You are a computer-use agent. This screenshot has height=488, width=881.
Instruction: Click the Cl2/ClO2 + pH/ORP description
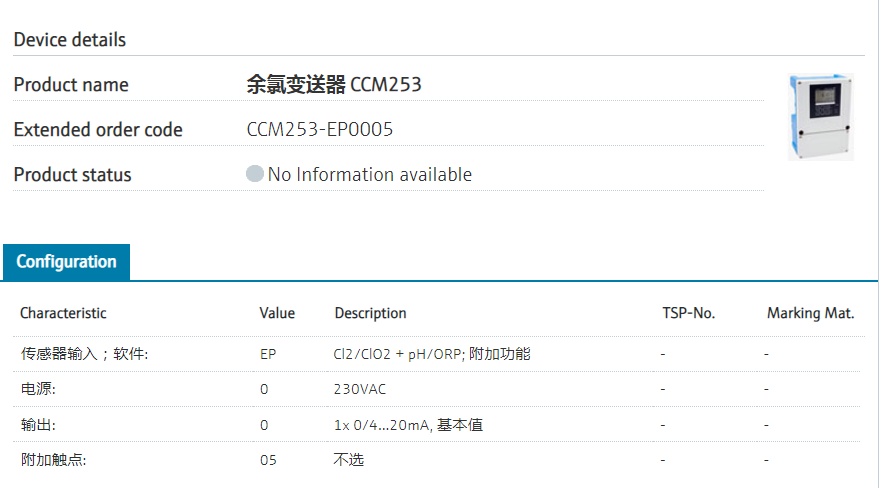click(x=432, y=354)
